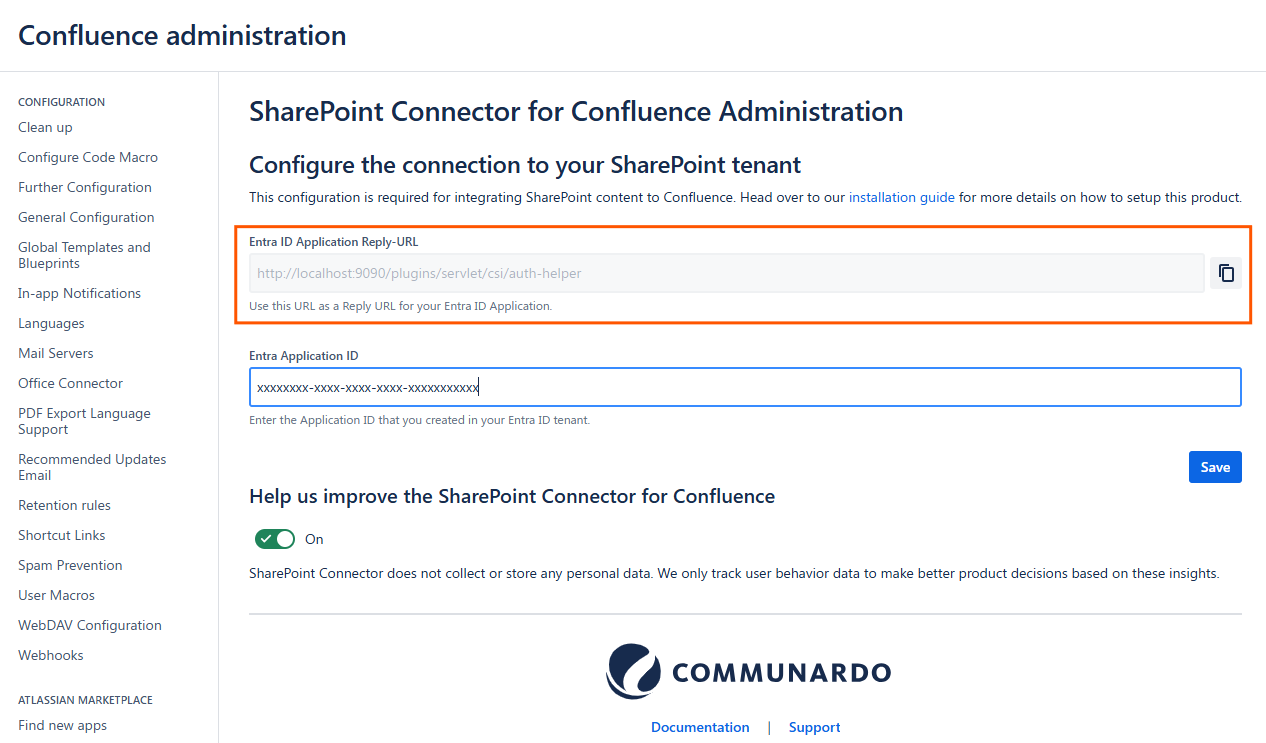
Task: Click the Communardo logo
Action: tap(748, 672)
